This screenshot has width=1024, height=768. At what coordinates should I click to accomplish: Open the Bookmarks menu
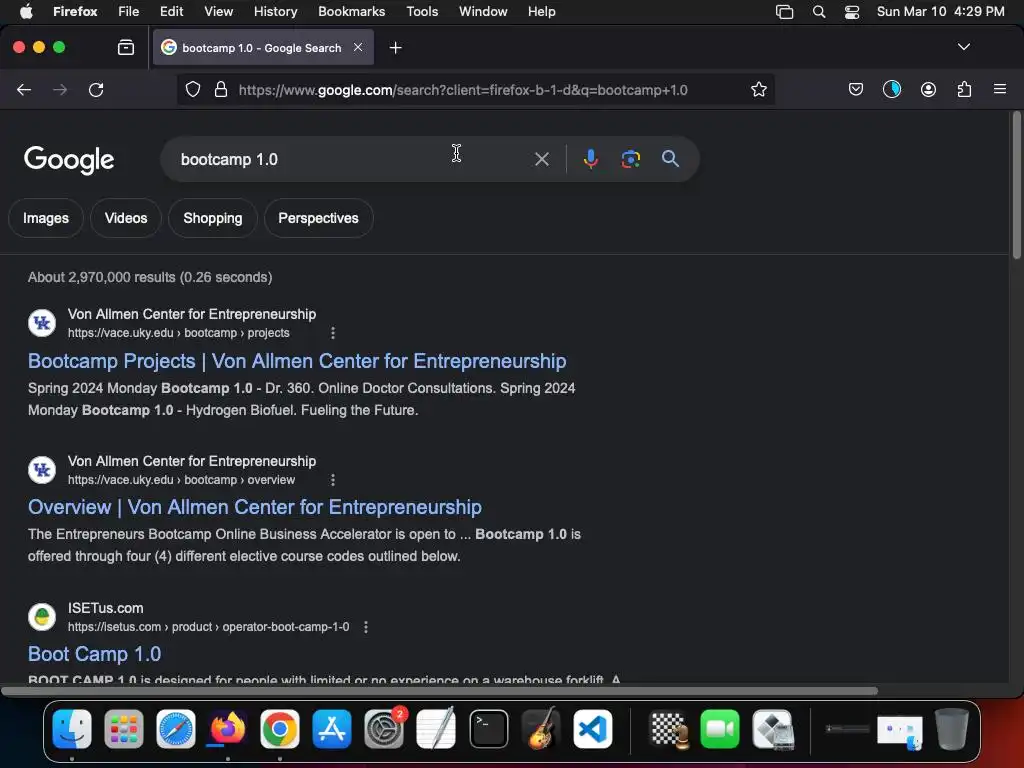pyautogui.click(x=351, y=11)
